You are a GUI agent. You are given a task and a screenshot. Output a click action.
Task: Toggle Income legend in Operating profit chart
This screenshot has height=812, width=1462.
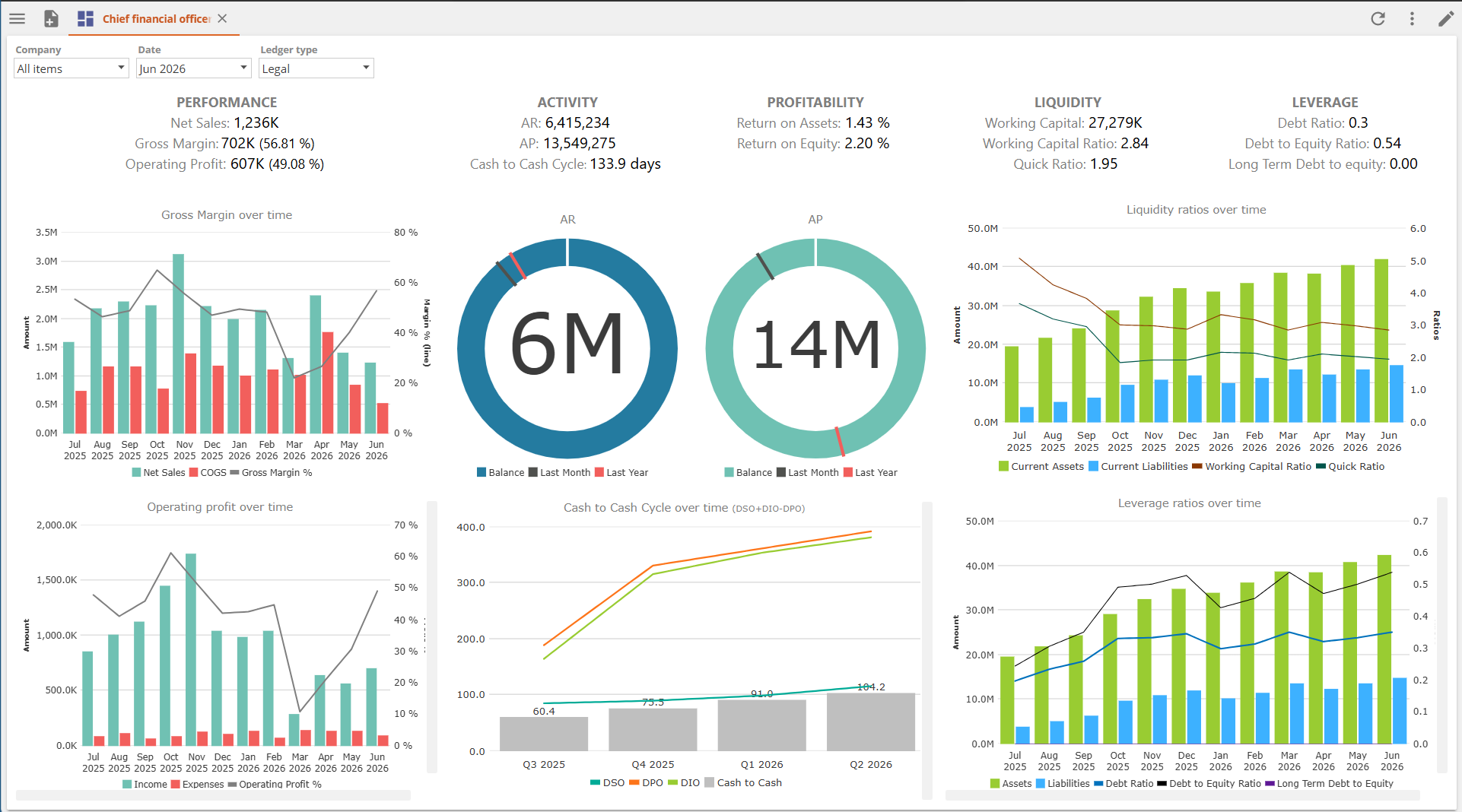click(145, 785)
